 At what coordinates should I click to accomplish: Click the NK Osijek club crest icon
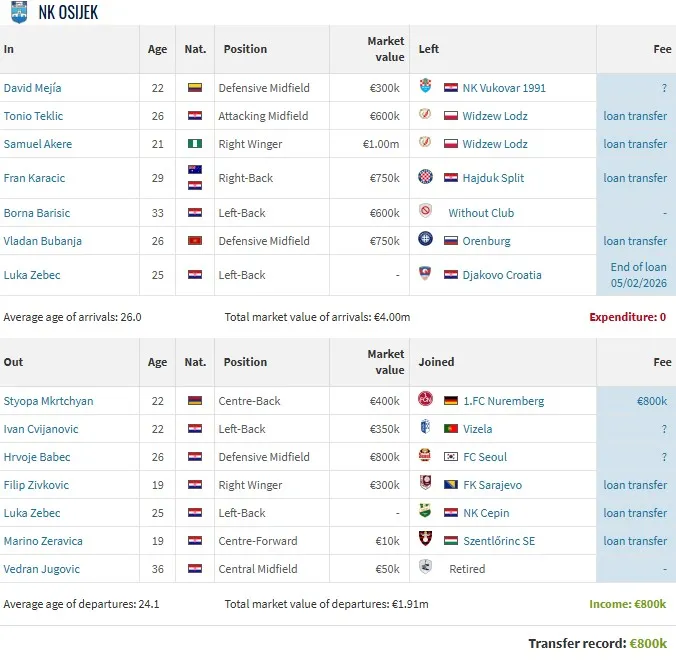(x=18, y=11)
